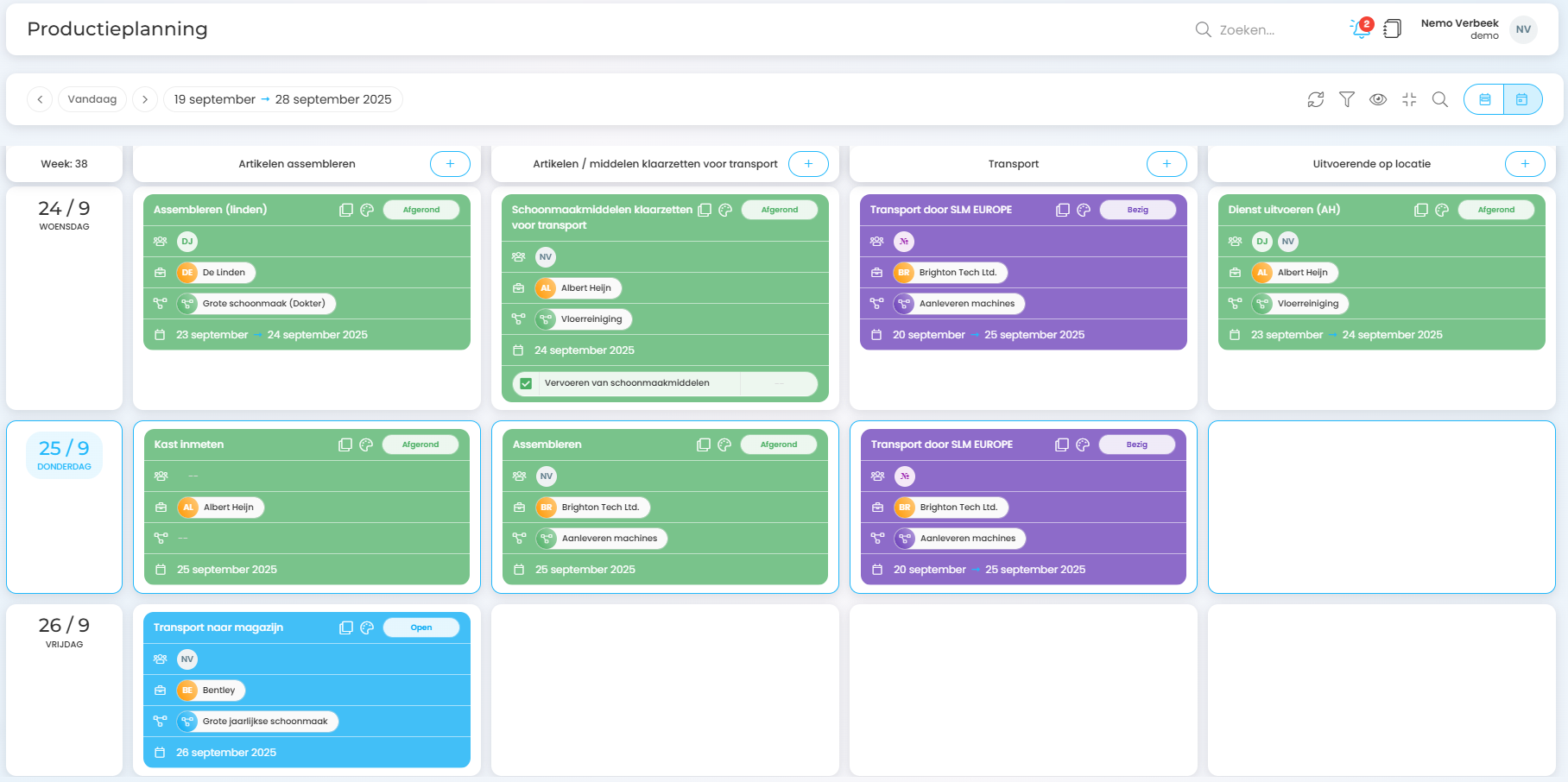
Task: Duplicate the Transport naar magazijn card
Action: 346,627
